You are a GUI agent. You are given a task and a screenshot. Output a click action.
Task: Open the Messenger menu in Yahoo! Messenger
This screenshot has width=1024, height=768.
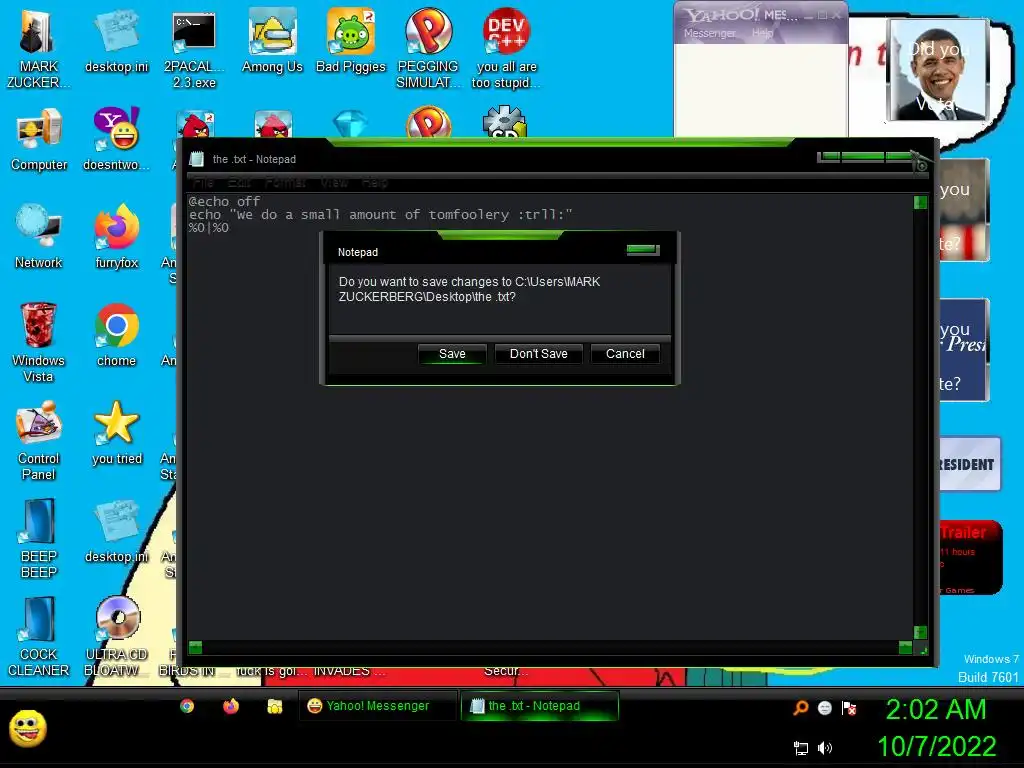(x=709, y=33)
